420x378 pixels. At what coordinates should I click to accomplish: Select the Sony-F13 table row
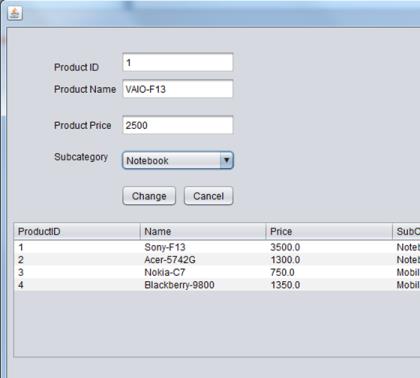point(217,247)
